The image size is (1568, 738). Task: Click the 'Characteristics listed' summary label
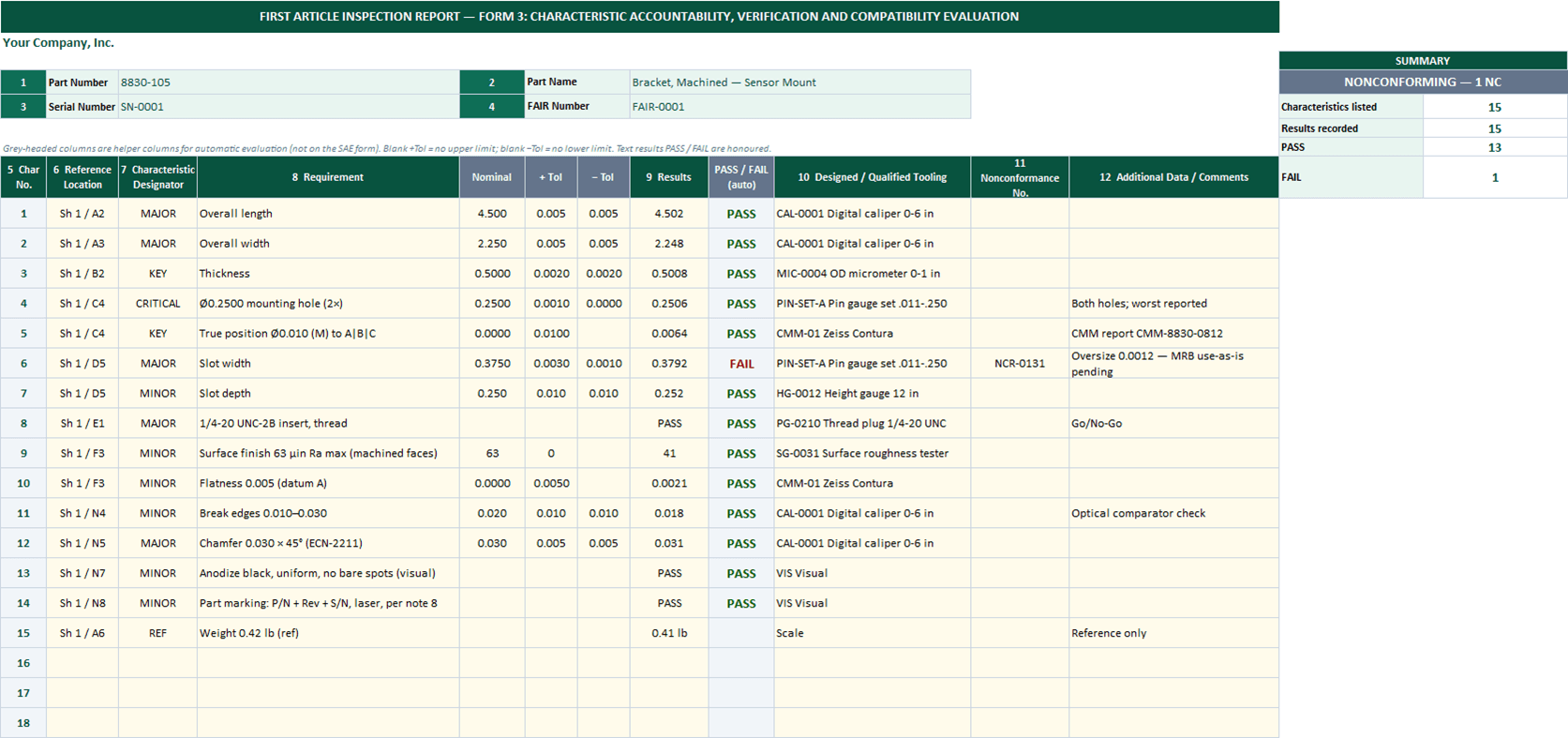1351,107
